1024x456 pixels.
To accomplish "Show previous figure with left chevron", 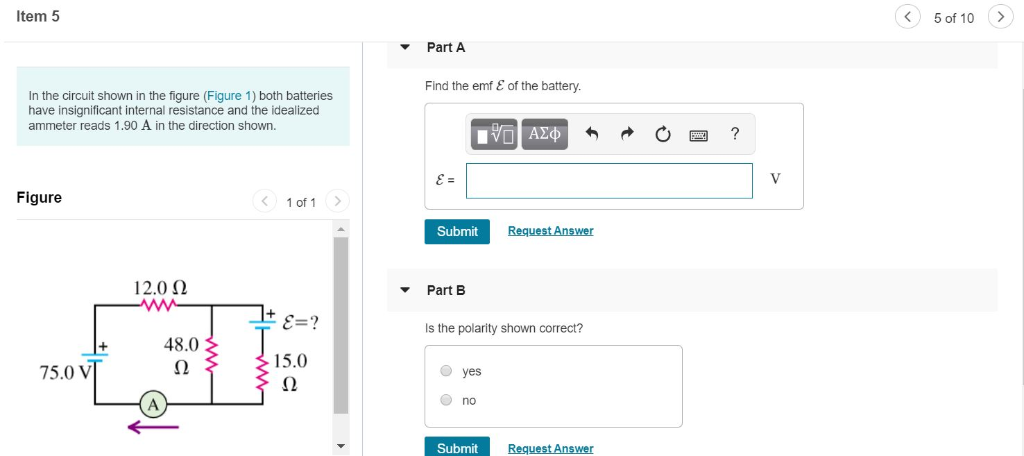I will point(264,201).
